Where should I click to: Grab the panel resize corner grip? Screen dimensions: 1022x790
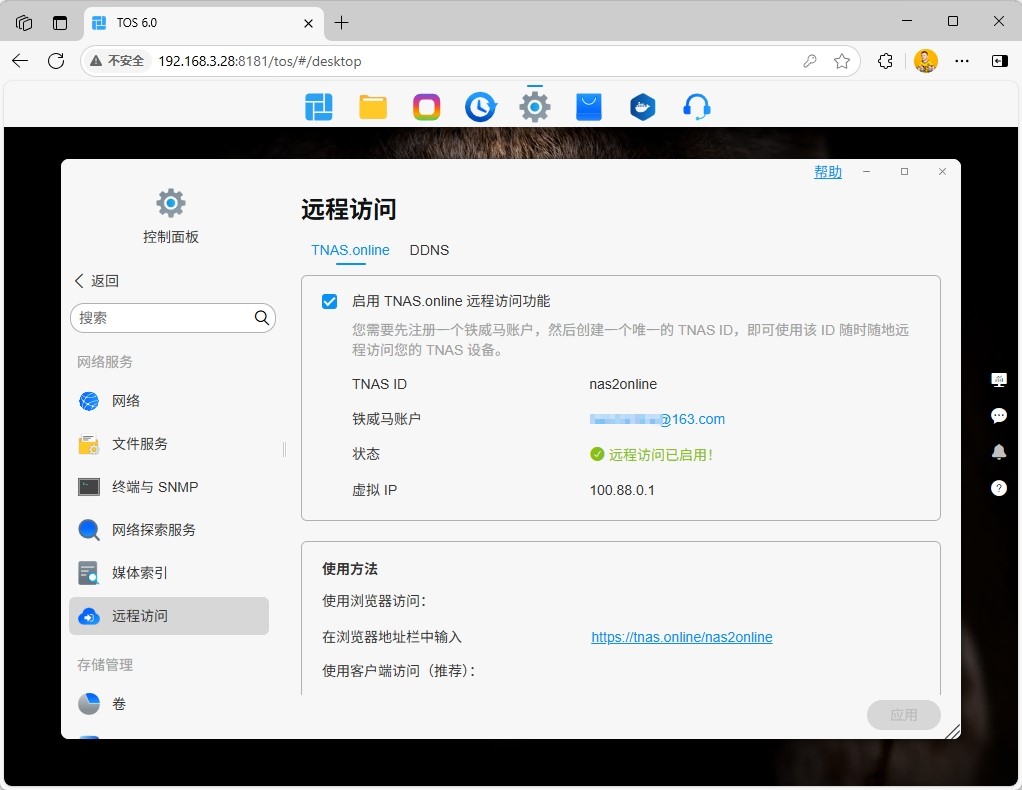952,731
